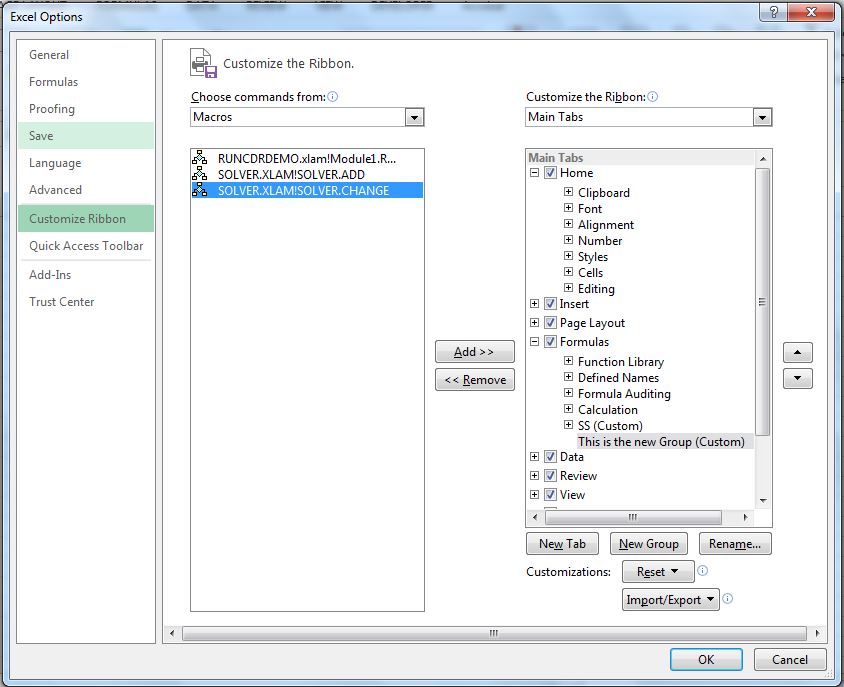Click the Cancel button
The height and width of the screenshot is (687, 844).
[790, 660]
